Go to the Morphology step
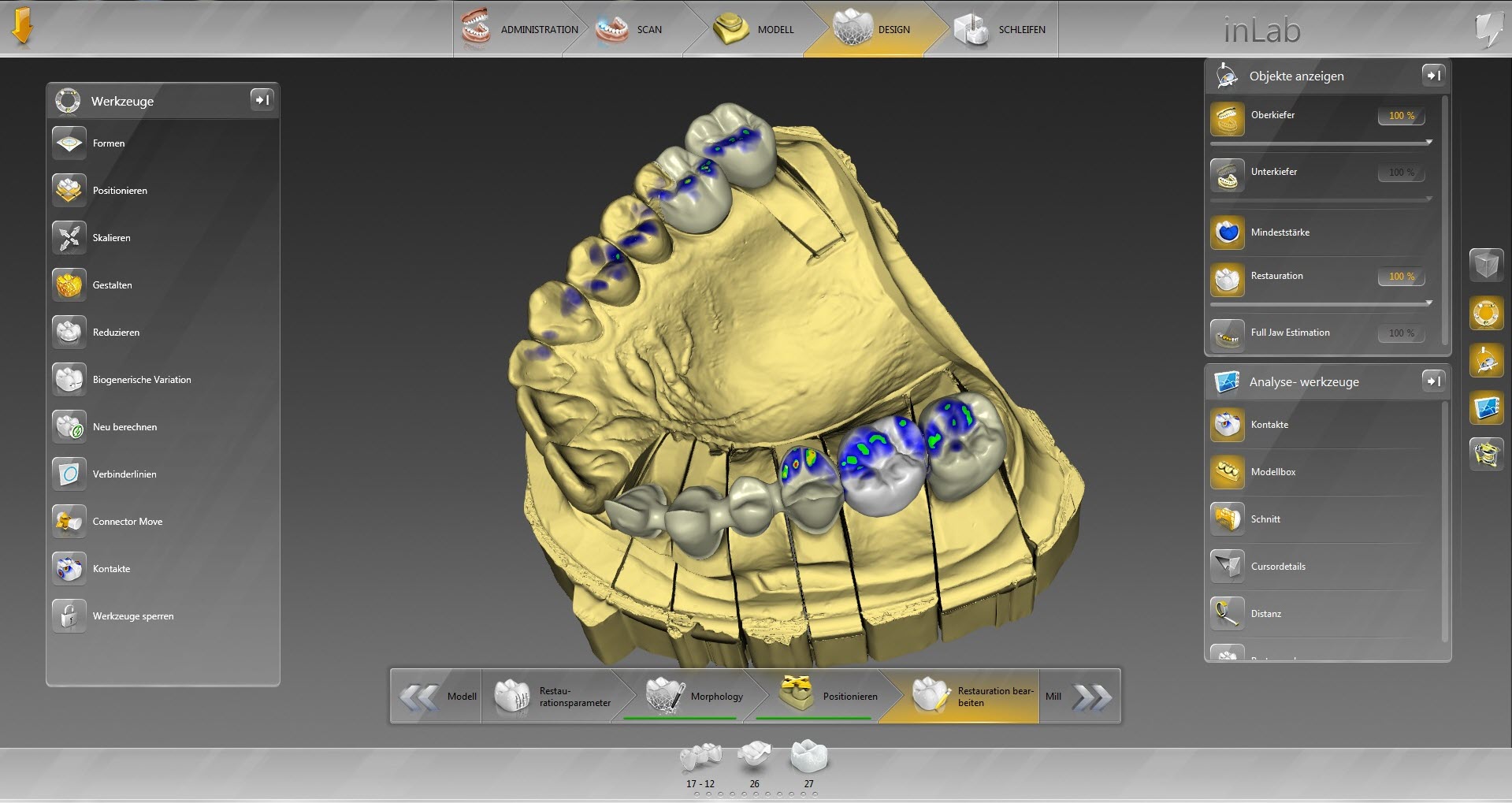 coord(693,696)
